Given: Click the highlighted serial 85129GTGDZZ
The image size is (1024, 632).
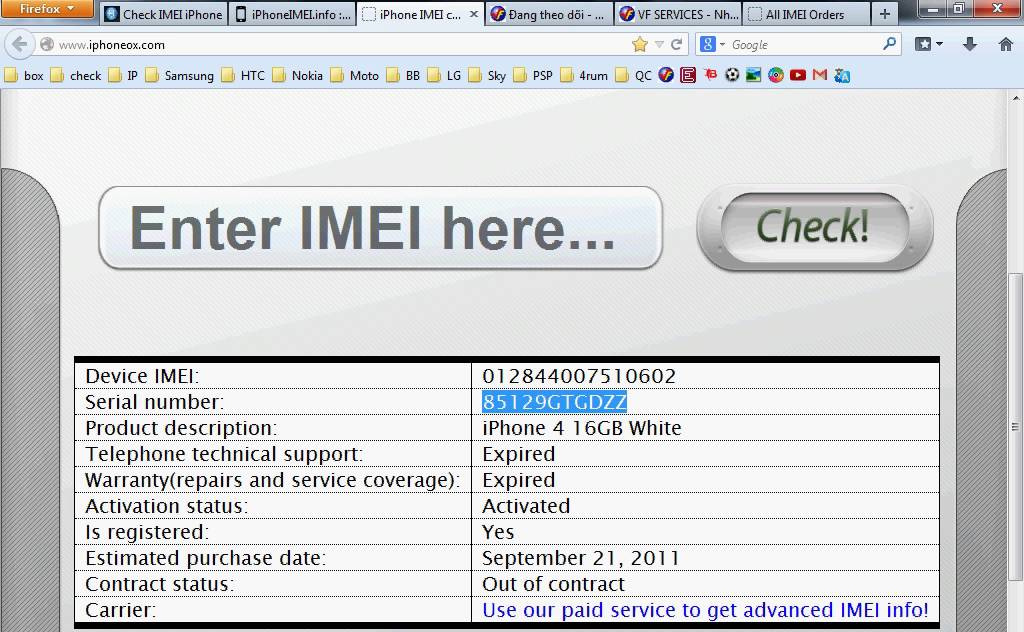Looking at the screenshot, I should (554, 402).
